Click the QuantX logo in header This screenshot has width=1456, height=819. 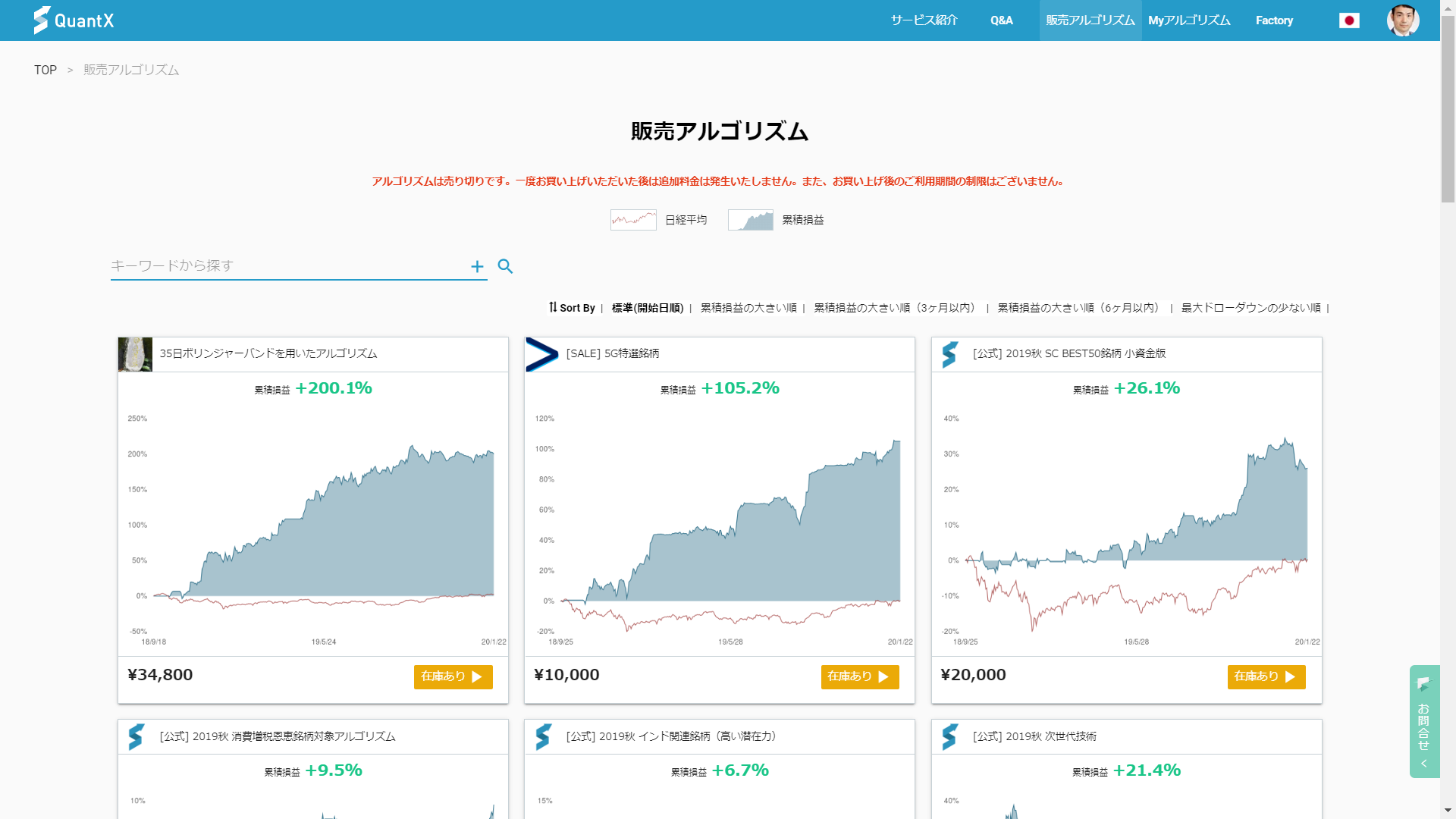pos(74,20)
